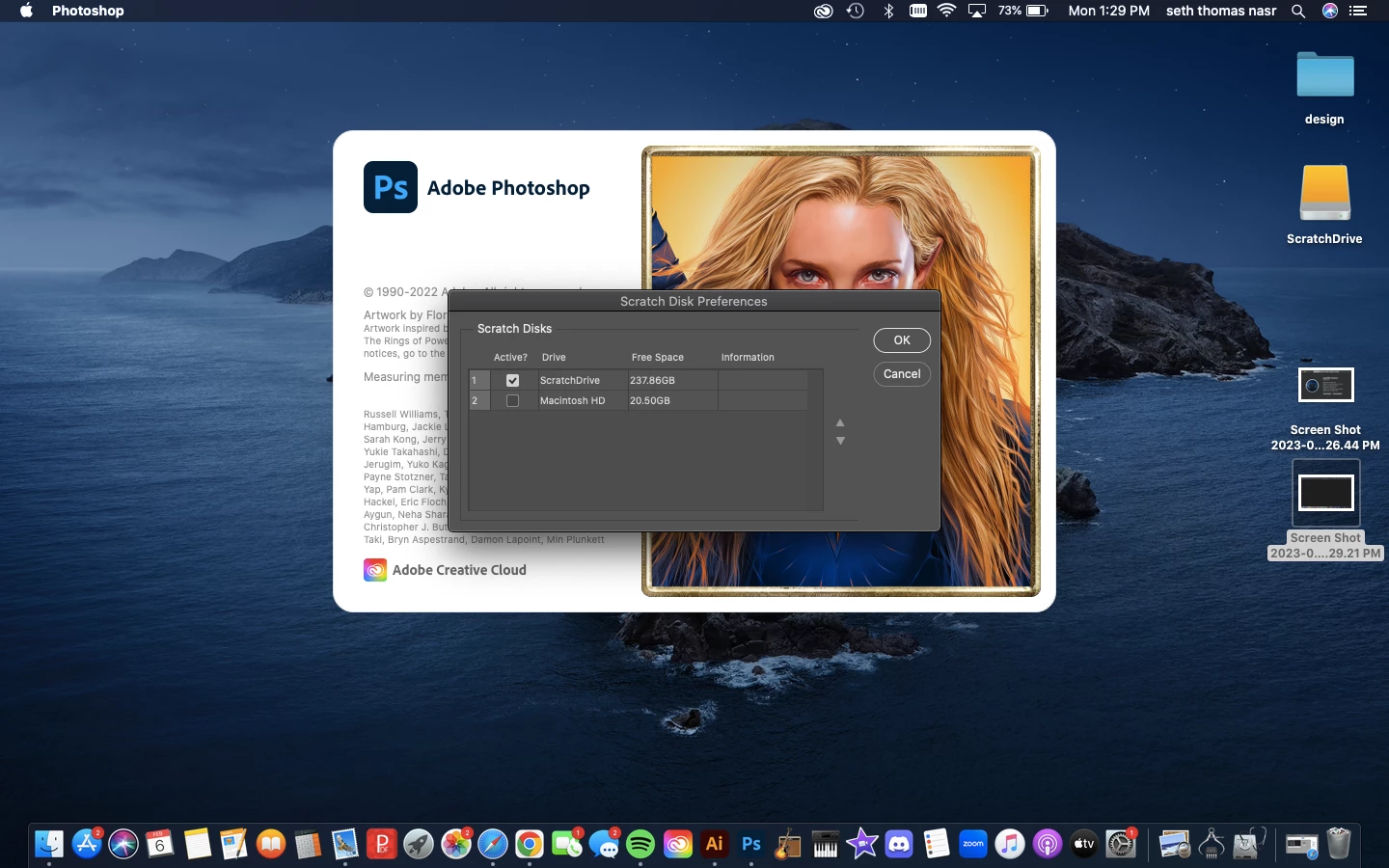Open Spotify in the Dock
The width and height of the screenshot is (1389, 868).
pyautogui.click(x=640, y=845)
